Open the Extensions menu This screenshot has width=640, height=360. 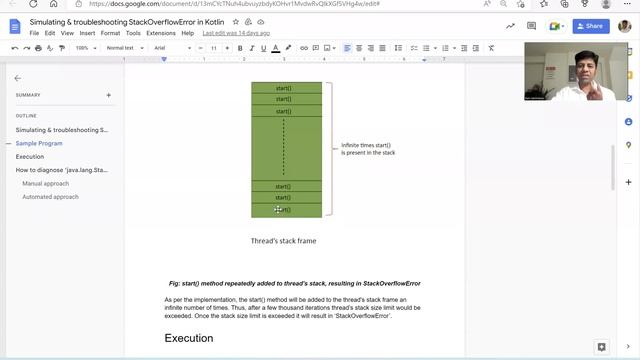pyautogui.click(x=161, y=33)
